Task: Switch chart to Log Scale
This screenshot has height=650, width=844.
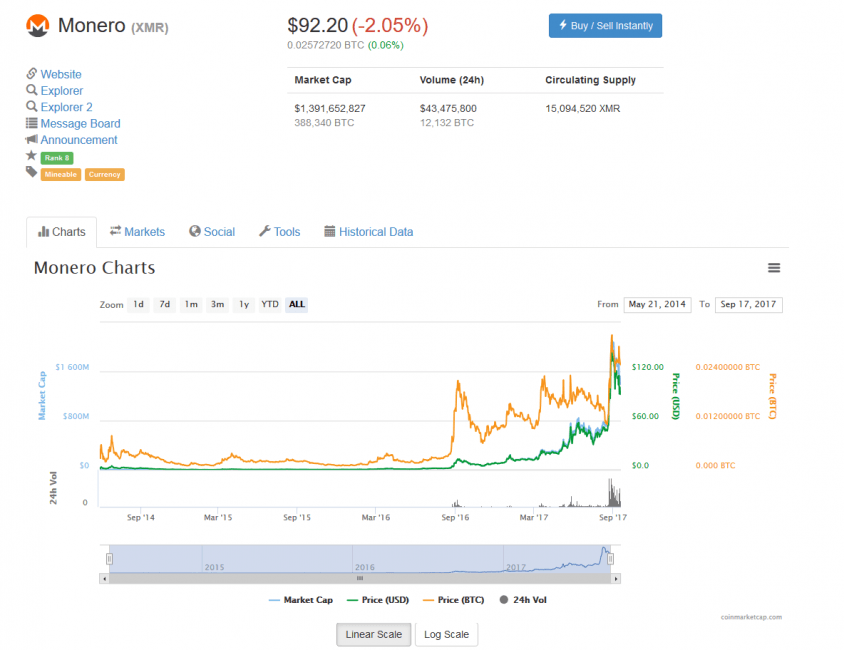Action: pyautogui.click(x=446, y=634)
